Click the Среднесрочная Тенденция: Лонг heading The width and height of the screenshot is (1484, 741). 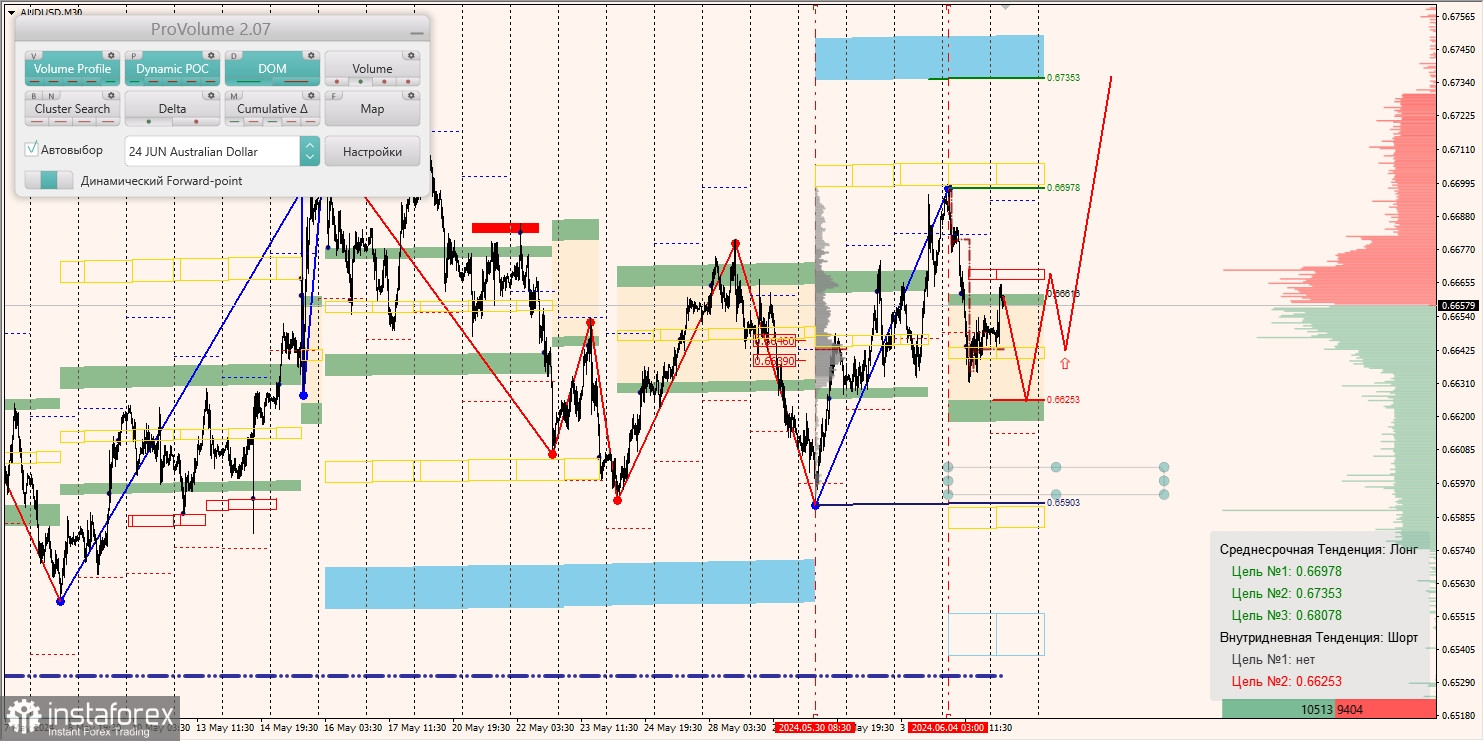pos(1318,549)
